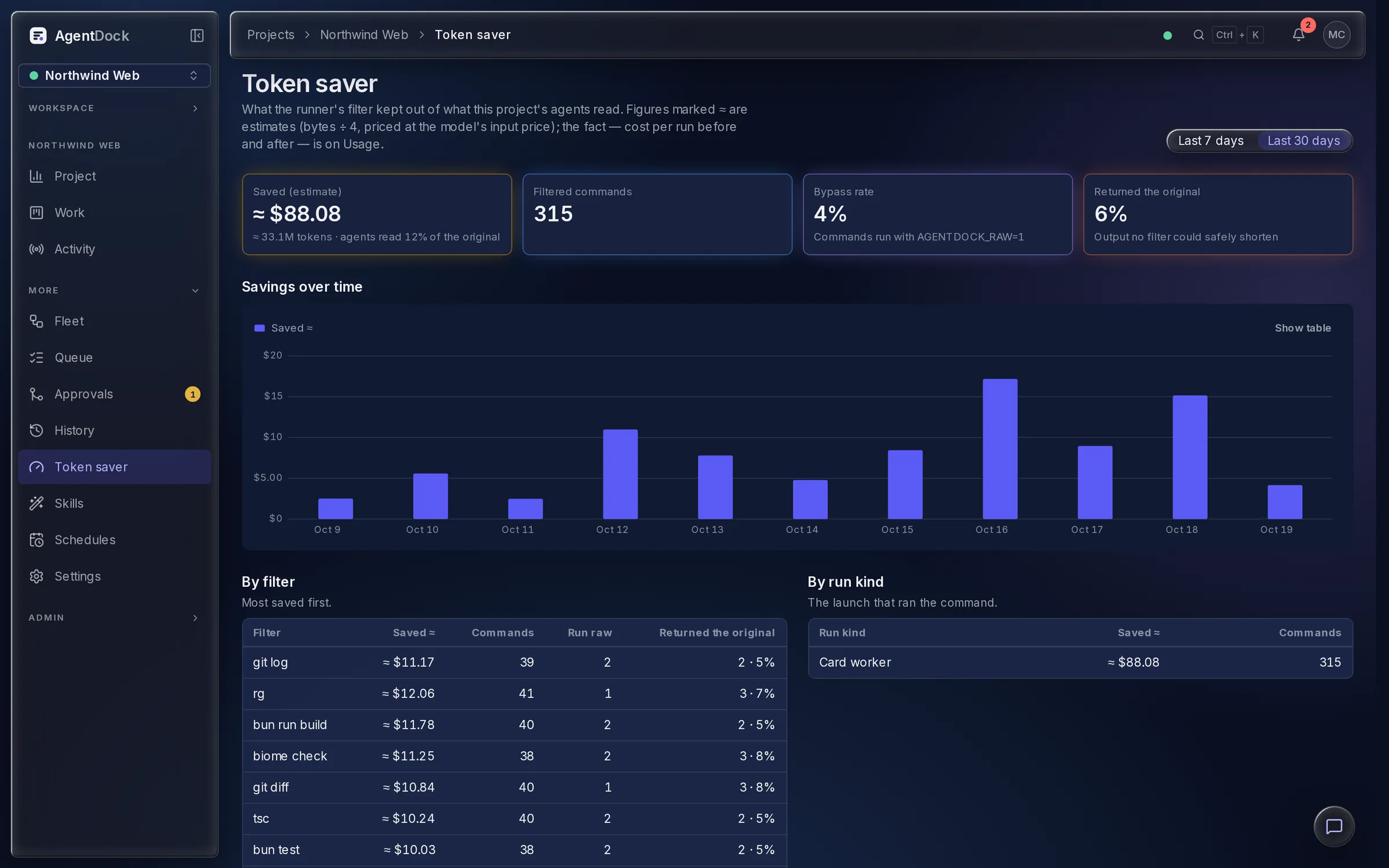
Task: Collapse the More section
Action: coord(115,290)
